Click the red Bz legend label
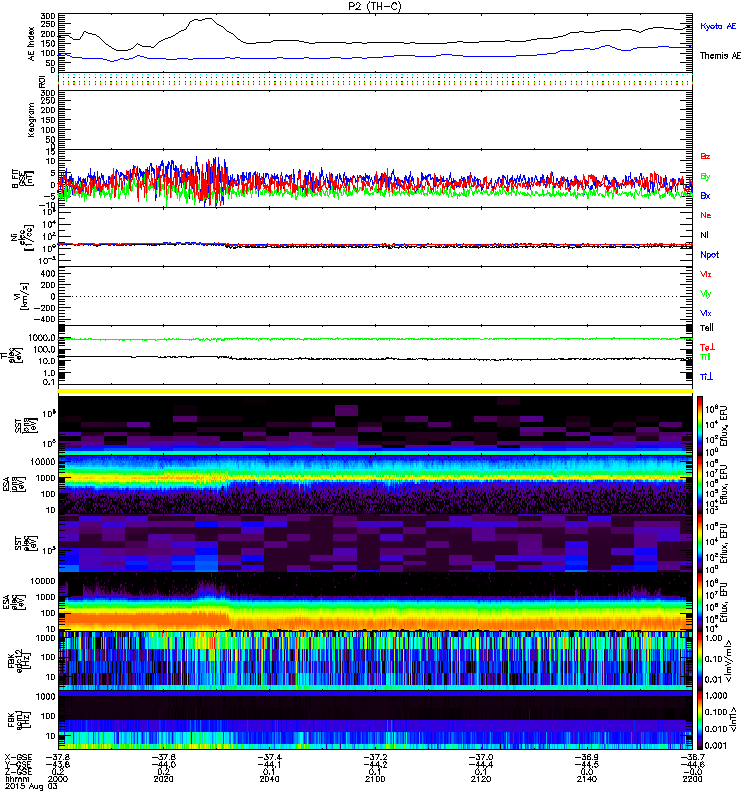750x800 pixels. pyautogui.click(x=705, y=156)
